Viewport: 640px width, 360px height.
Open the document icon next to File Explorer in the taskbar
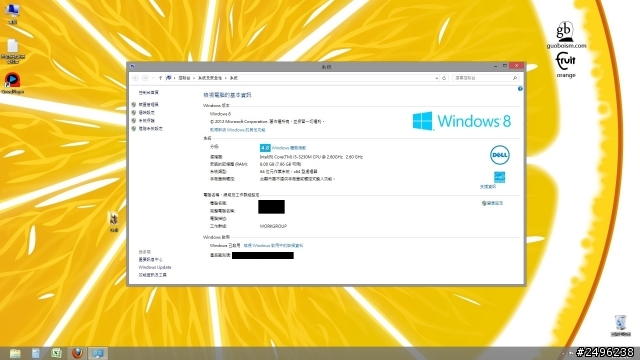click(x=36, y=353)
